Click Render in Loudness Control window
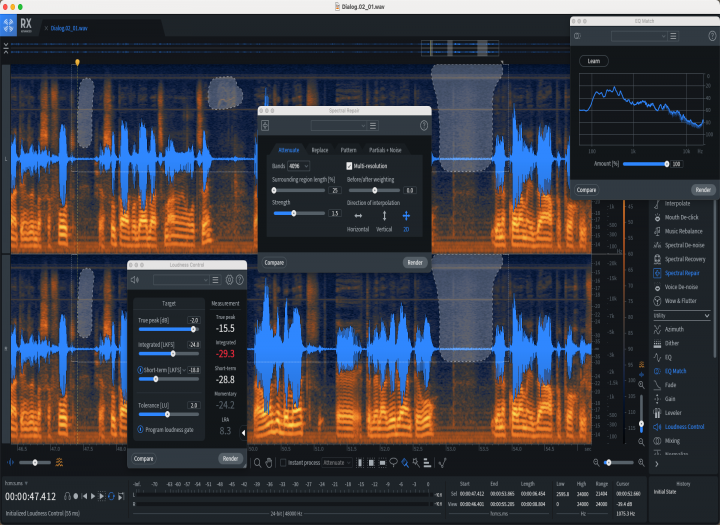Viewport: 720px width, 525px height. coord(230,458)
